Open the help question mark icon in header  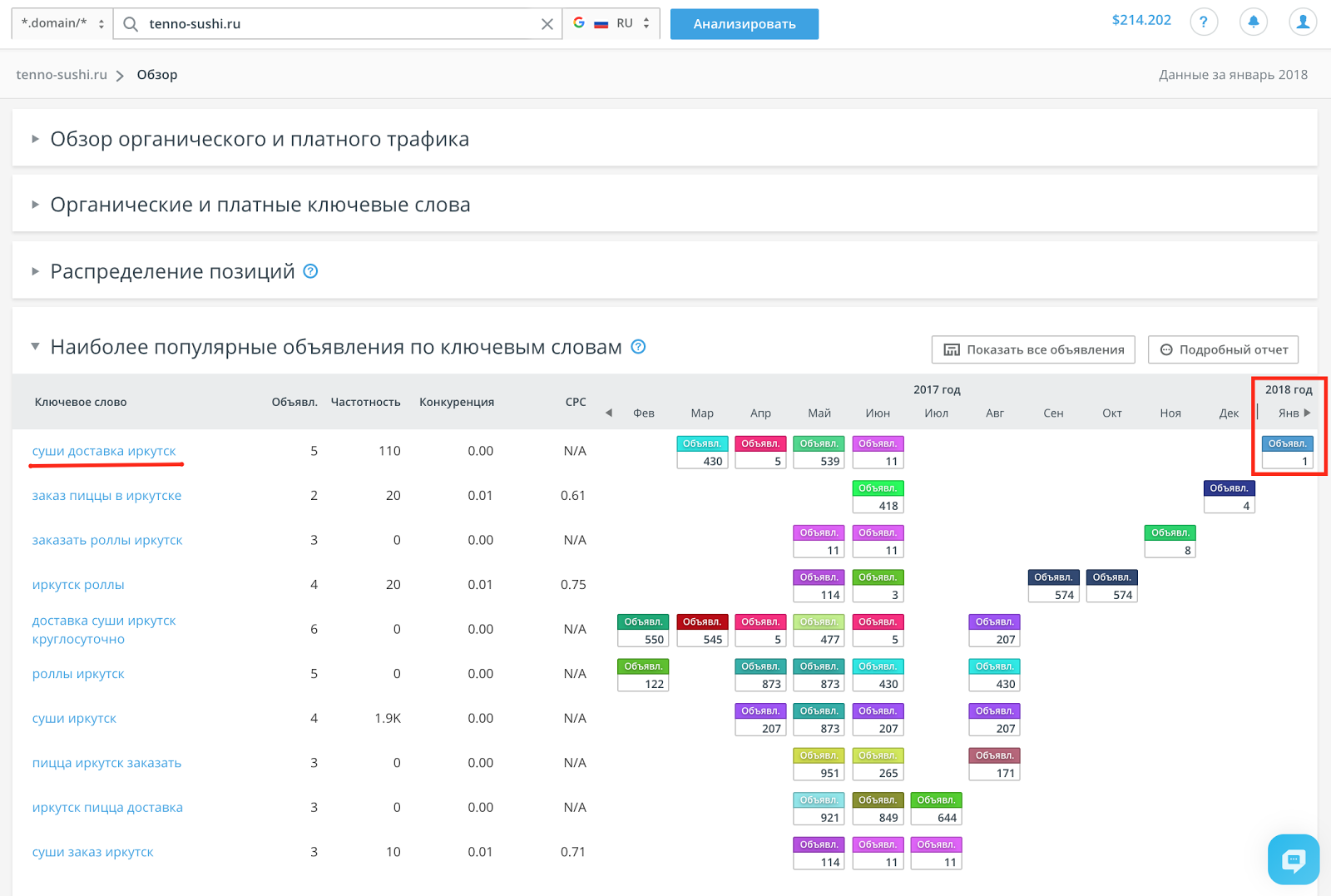click(1203, 22)
